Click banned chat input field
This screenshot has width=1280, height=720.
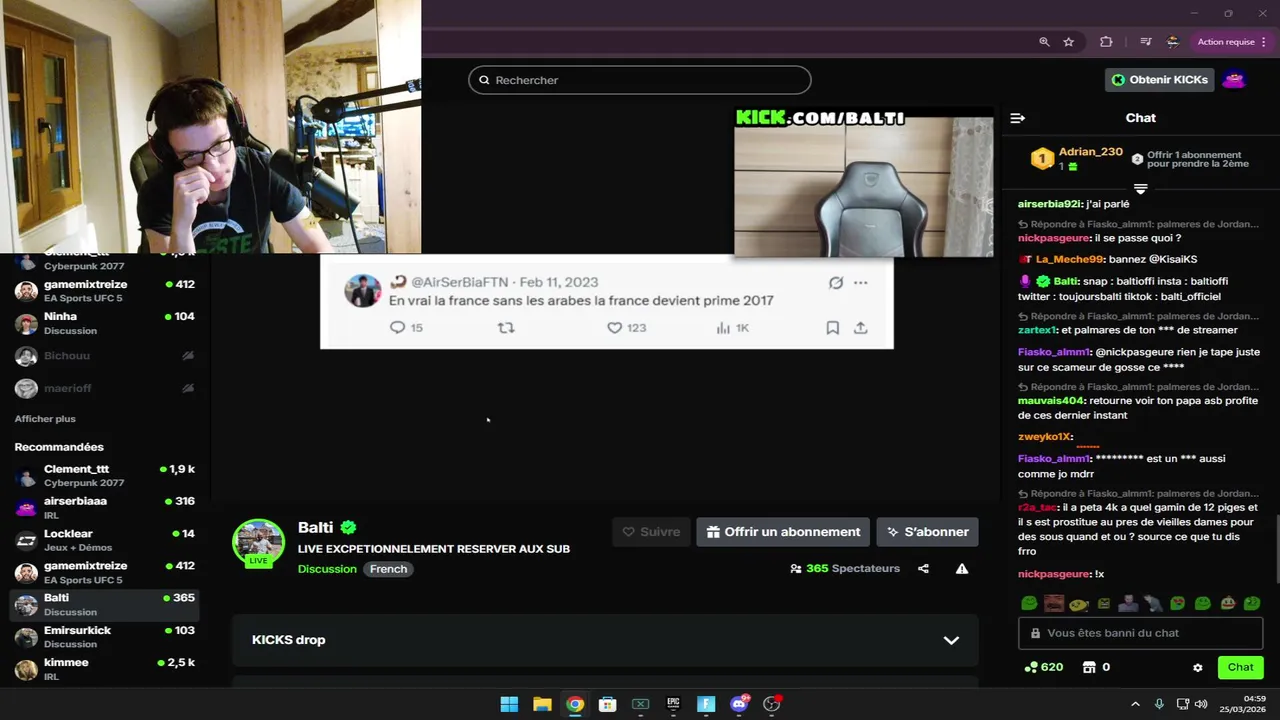click(1140, 633)
